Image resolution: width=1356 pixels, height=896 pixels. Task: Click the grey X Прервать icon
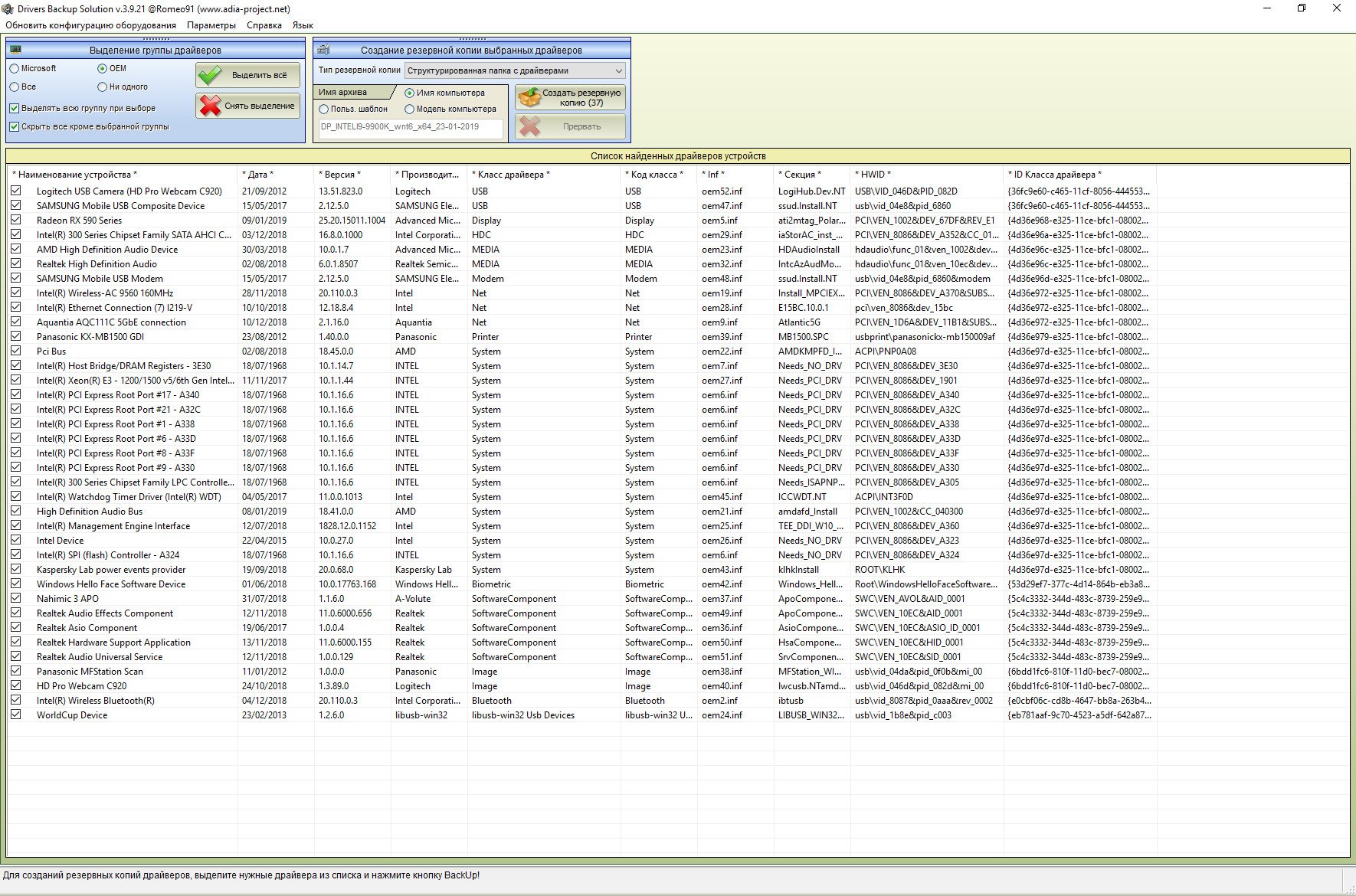coord(529,126)
